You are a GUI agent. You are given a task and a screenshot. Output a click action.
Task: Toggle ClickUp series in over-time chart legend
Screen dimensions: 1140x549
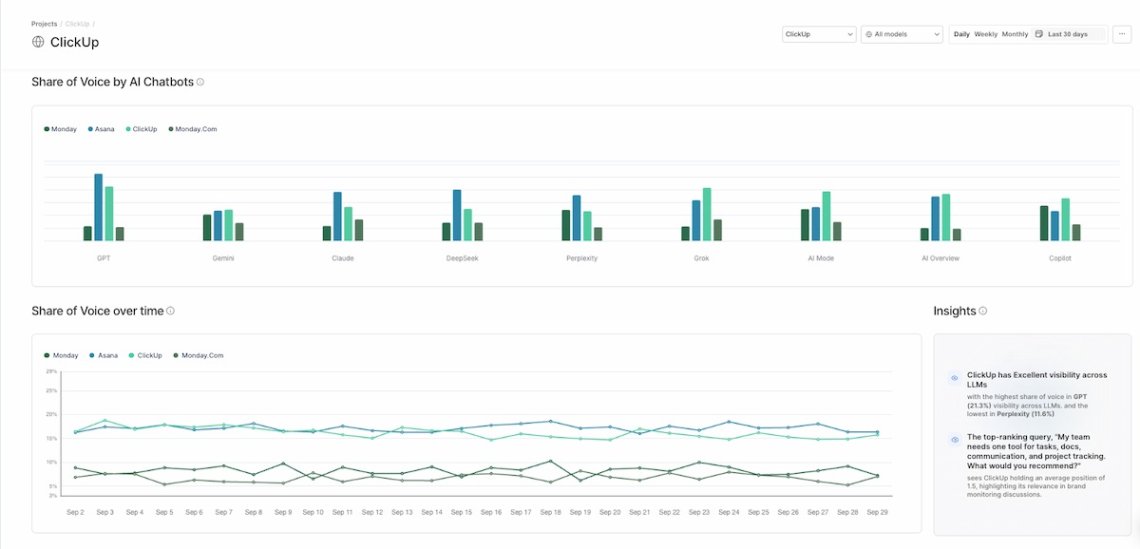[x=145, y=356]
